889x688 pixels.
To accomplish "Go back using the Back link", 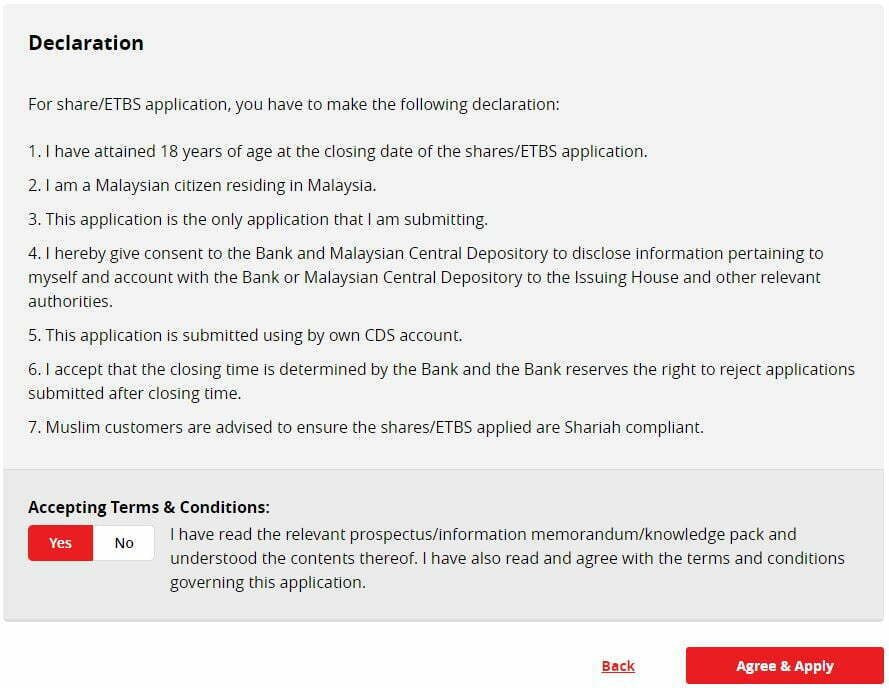I will (x=618, y=665).
